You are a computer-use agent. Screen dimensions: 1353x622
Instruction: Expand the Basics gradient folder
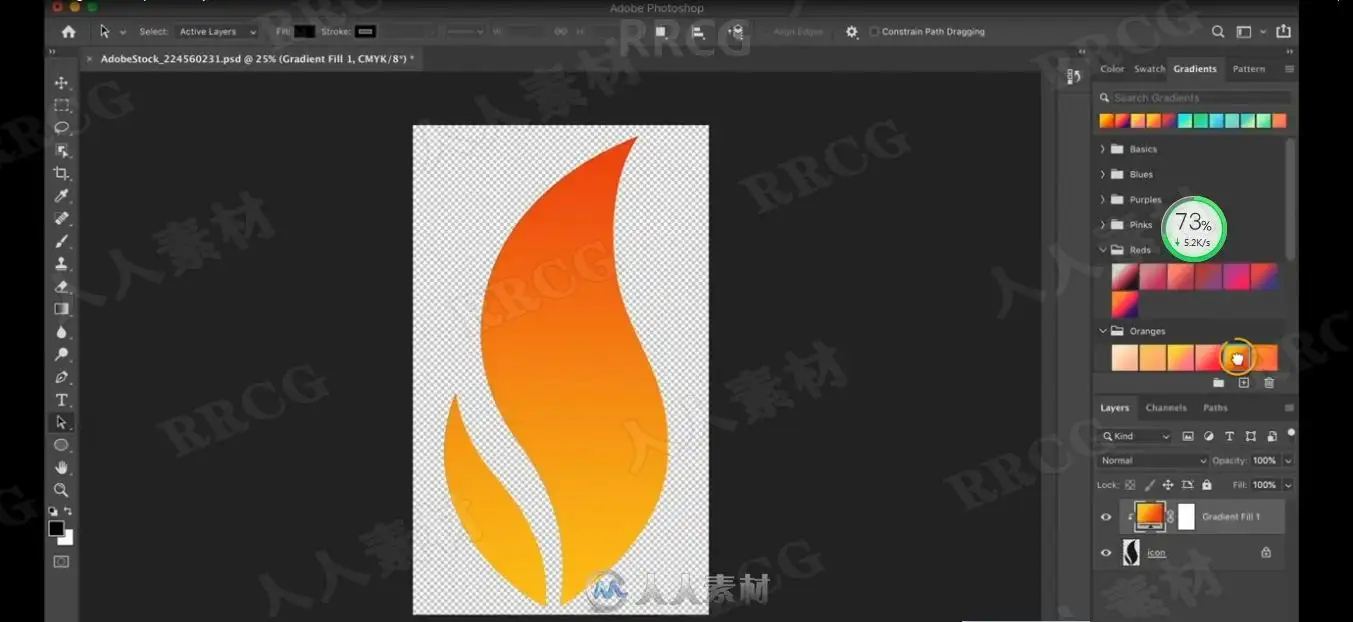[x=1103, y=149]
